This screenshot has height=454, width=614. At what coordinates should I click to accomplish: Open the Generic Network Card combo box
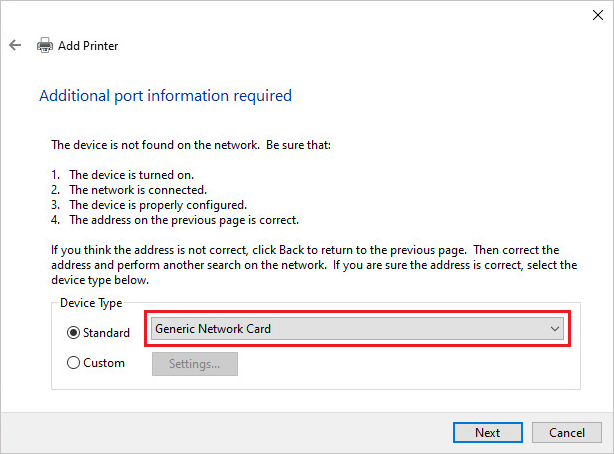click(358, 329)
